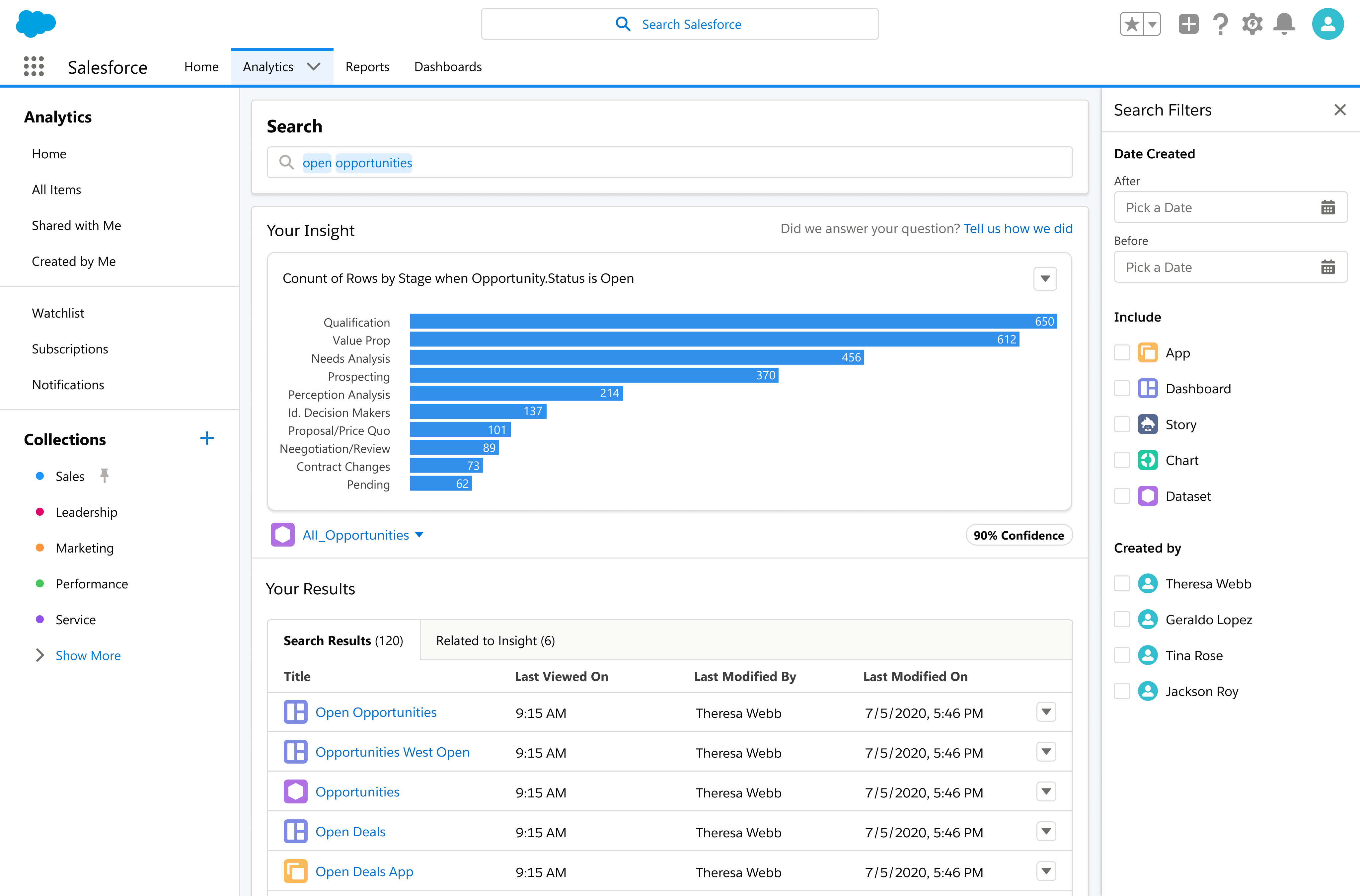Open the Setup gear icon

pos(1252,24)
